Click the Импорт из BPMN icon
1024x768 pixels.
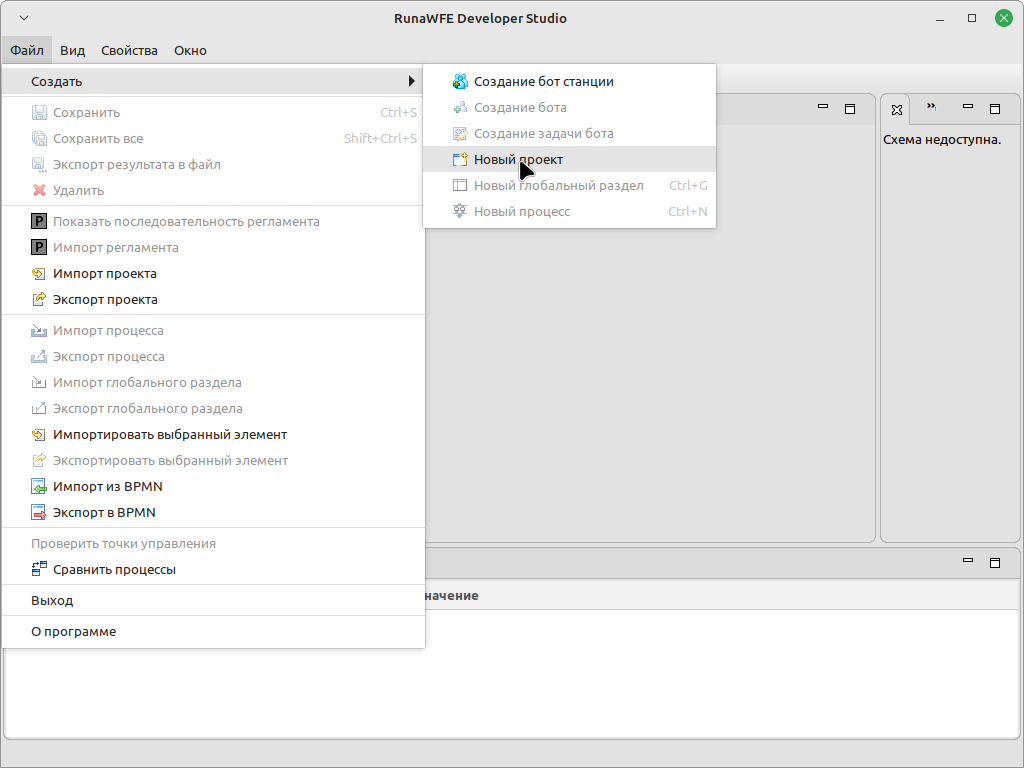click(x=39, y=487)
